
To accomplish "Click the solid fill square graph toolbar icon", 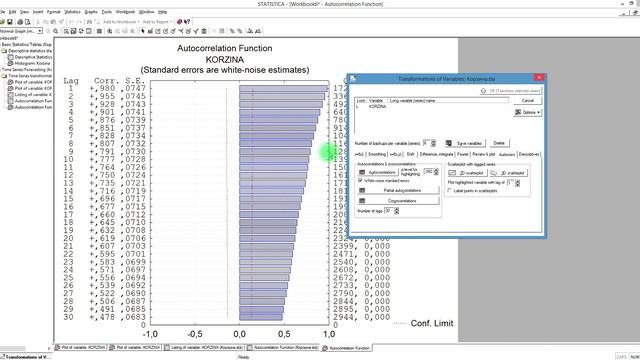I will 99,31.
